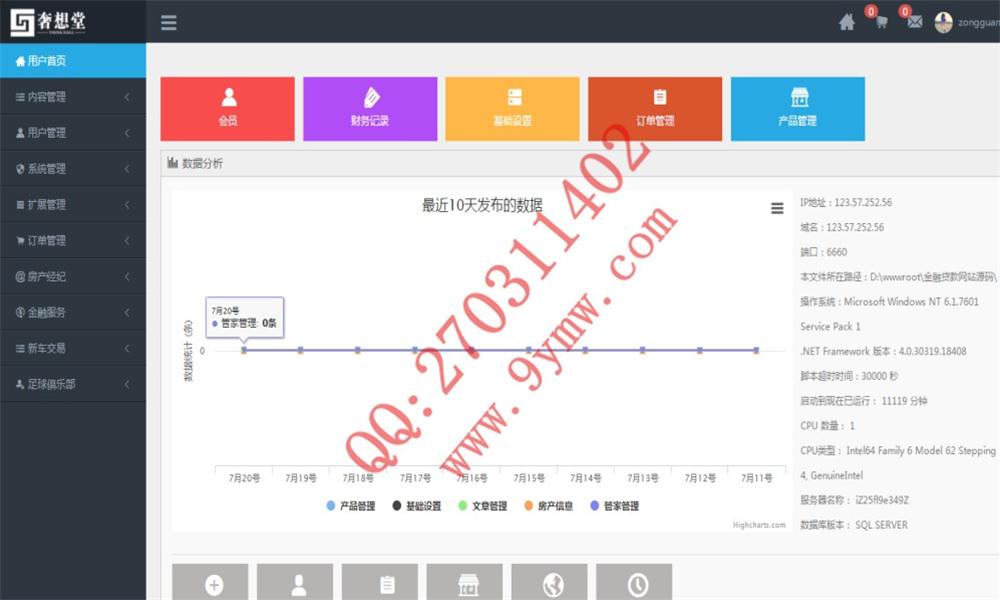Expand chevron next to 内容管理
The width and height of the screenshot is (1000, 600).
[x=127, y=97]
